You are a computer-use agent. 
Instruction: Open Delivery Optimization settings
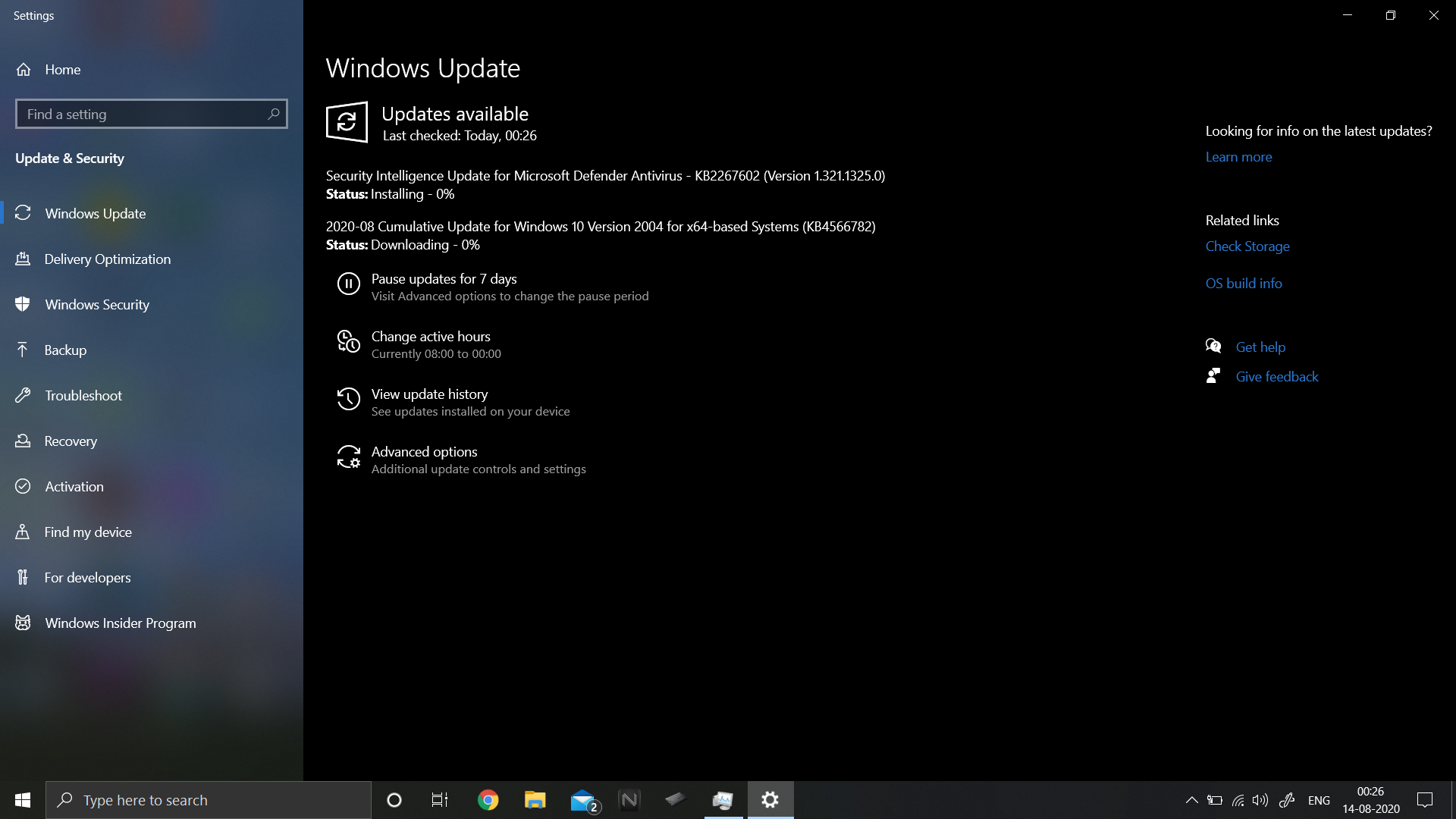[x=152, y=259]
